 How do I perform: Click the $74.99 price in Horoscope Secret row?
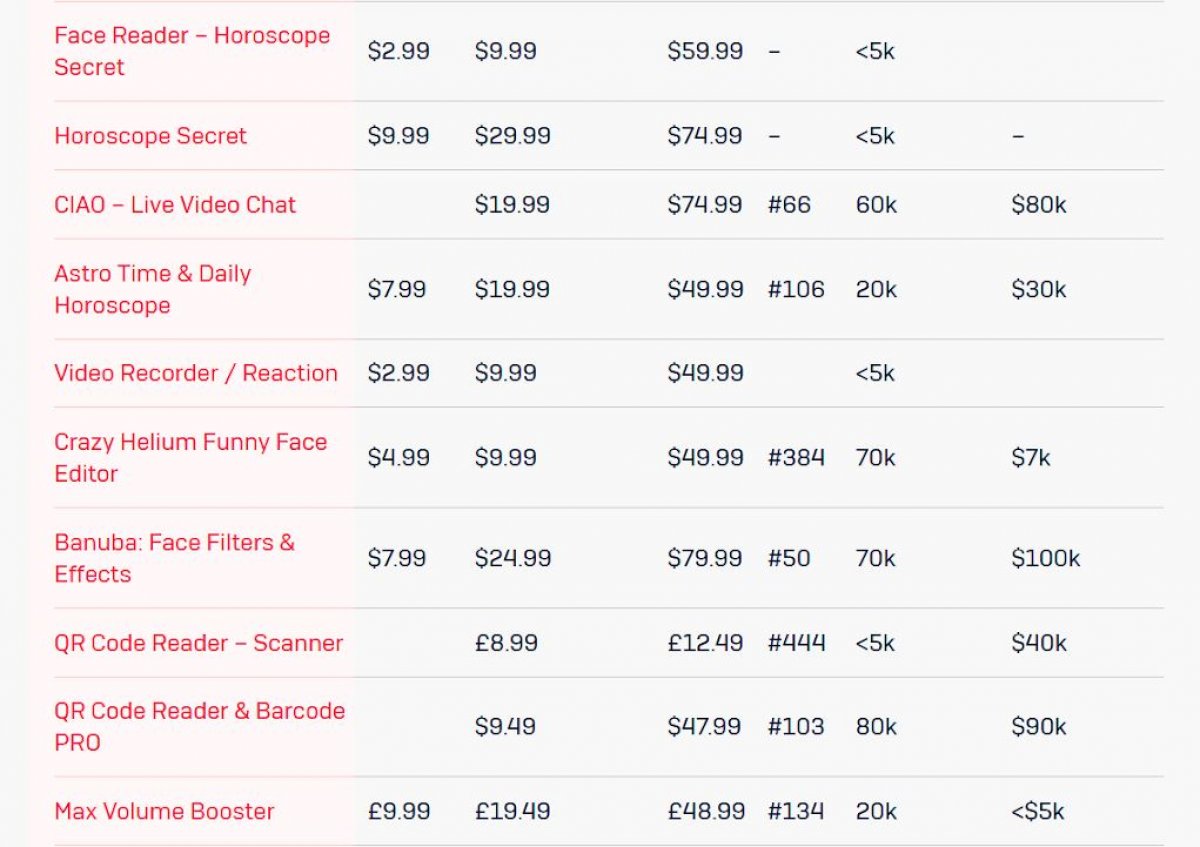(705, 136)
